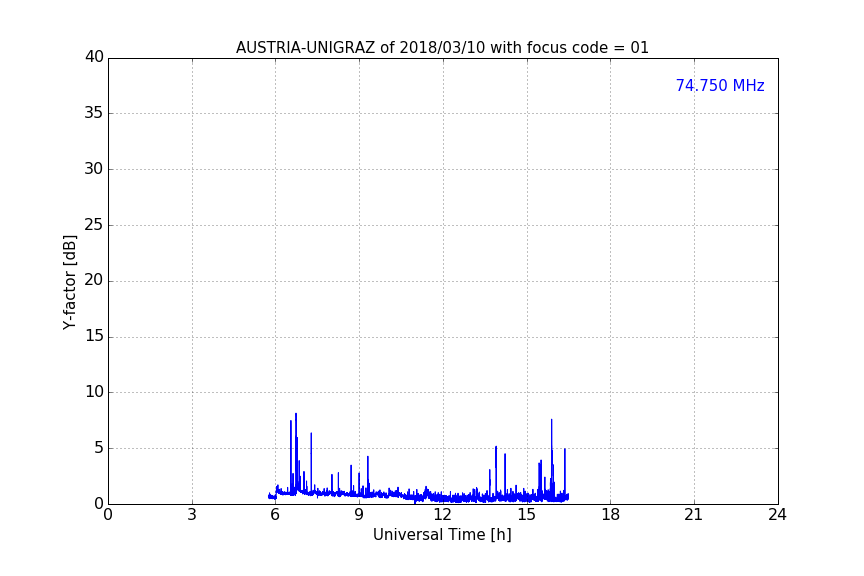The width and height of the screenshot is (864, 576).
Task: Click y-axis tick value 5
Action: pos(99,448)
